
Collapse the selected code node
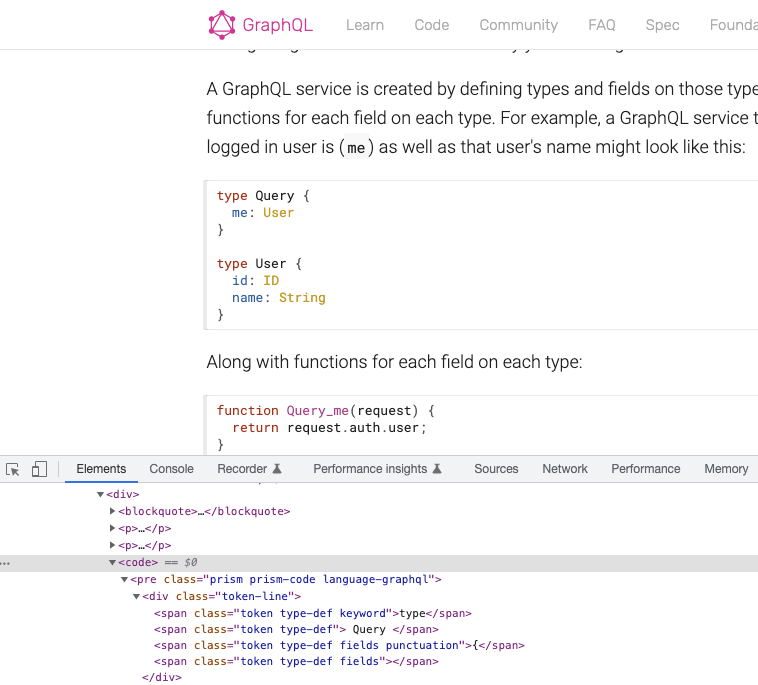pos(112,562)
